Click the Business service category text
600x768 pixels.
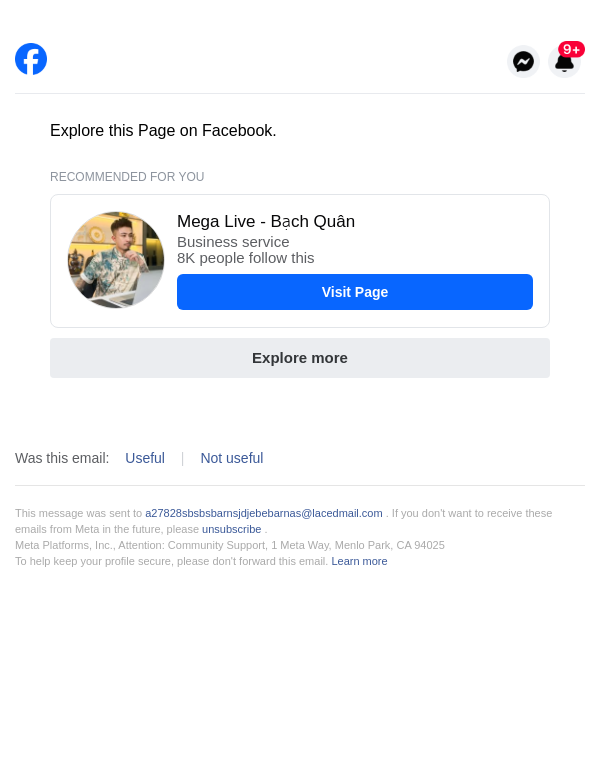pyautogui.click(x=233, y=242)
